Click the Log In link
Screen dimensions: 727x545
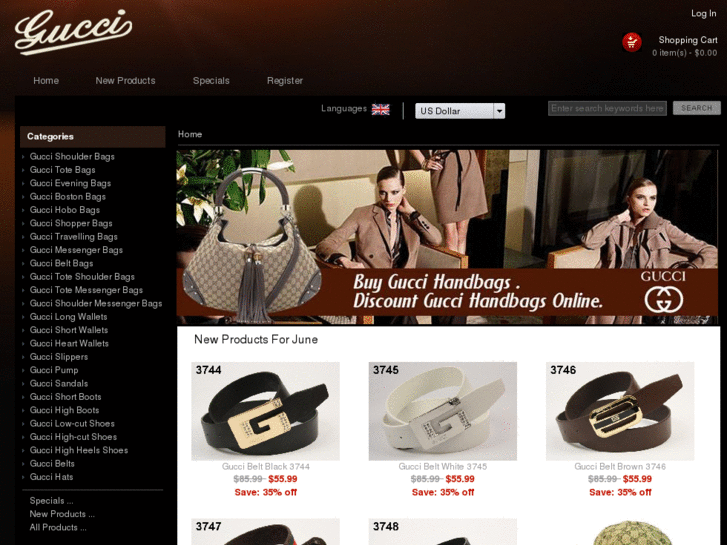pyautogui.click(x=703, y=13)
